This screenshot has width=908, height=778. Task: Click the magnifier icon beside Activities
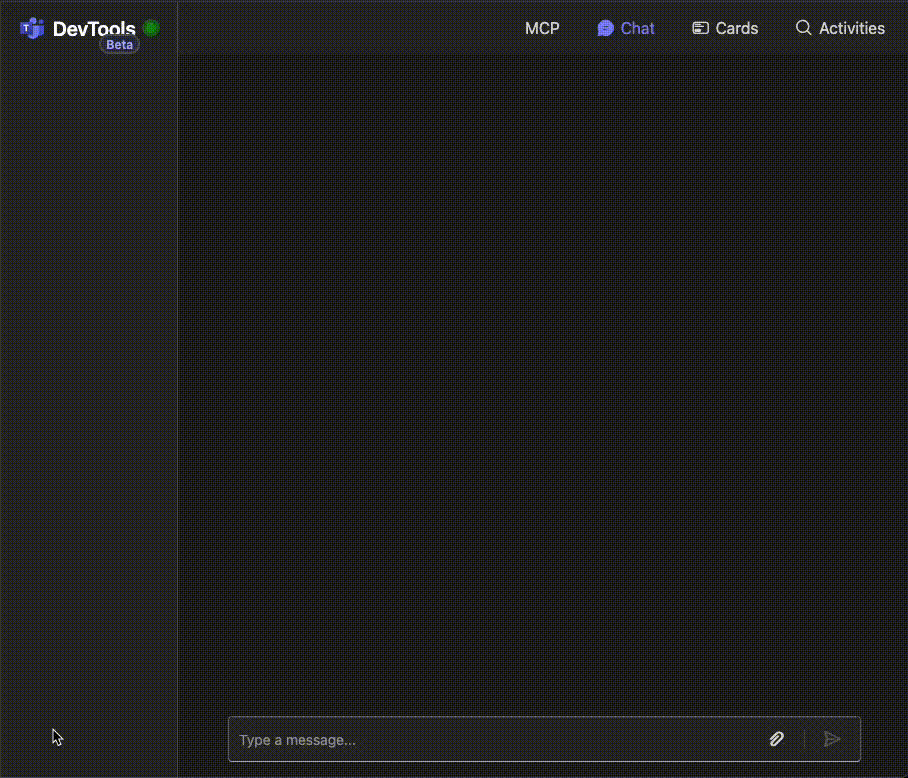(803, 28)
